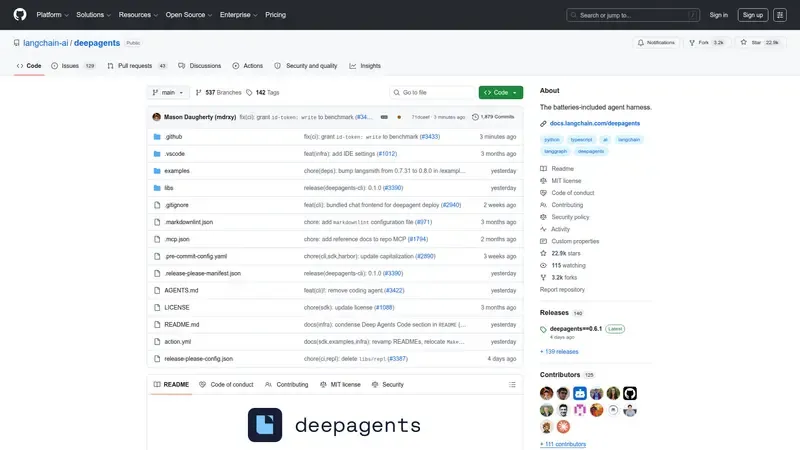Click the Notifications bell button
Image resolution: width=800 pixels, height=450 pixels.
pyautogui.click(x=656, y=43)
